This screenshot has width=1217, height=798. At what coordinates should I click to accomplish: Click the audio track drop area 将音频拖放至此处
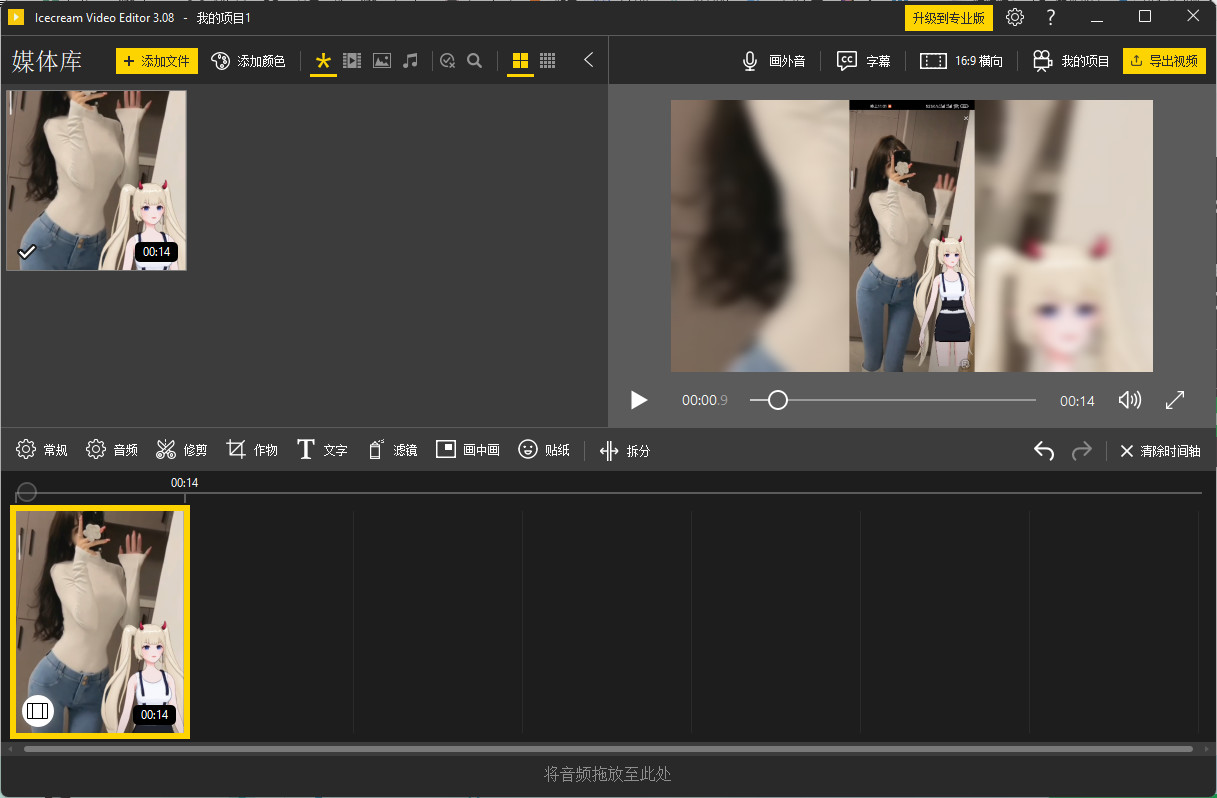click(x=608, y=774)
